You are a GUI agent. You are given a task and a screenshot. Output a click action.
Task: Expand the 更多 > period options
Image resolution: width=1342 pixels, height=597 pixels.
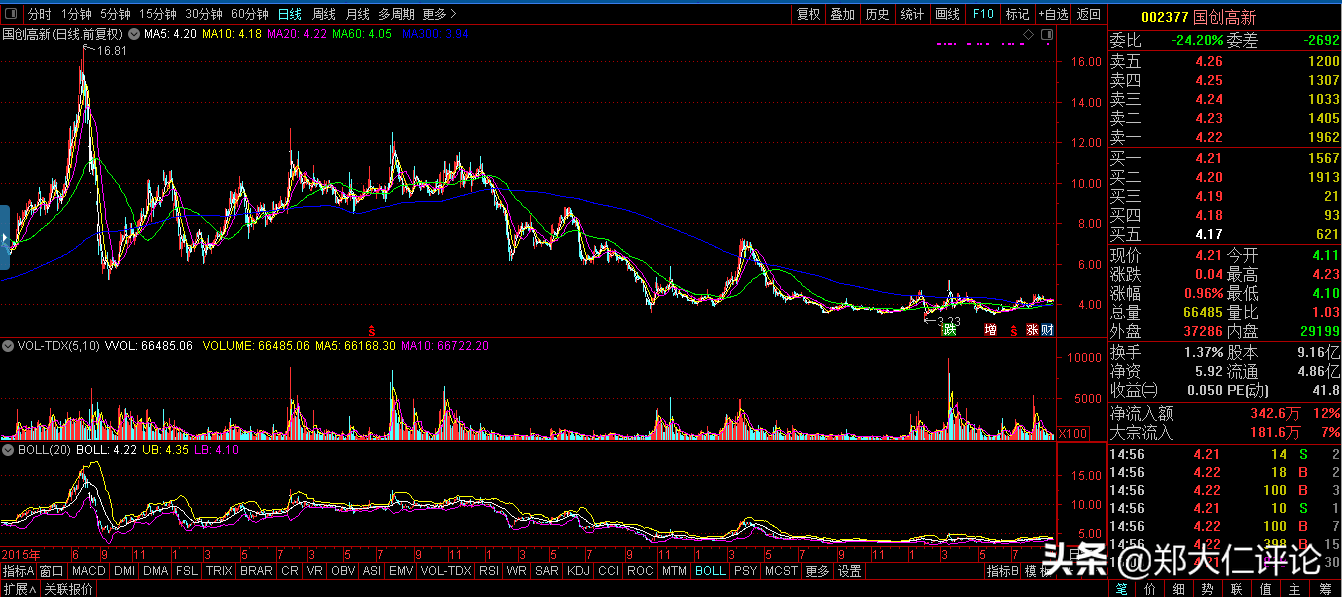point(439,14)
